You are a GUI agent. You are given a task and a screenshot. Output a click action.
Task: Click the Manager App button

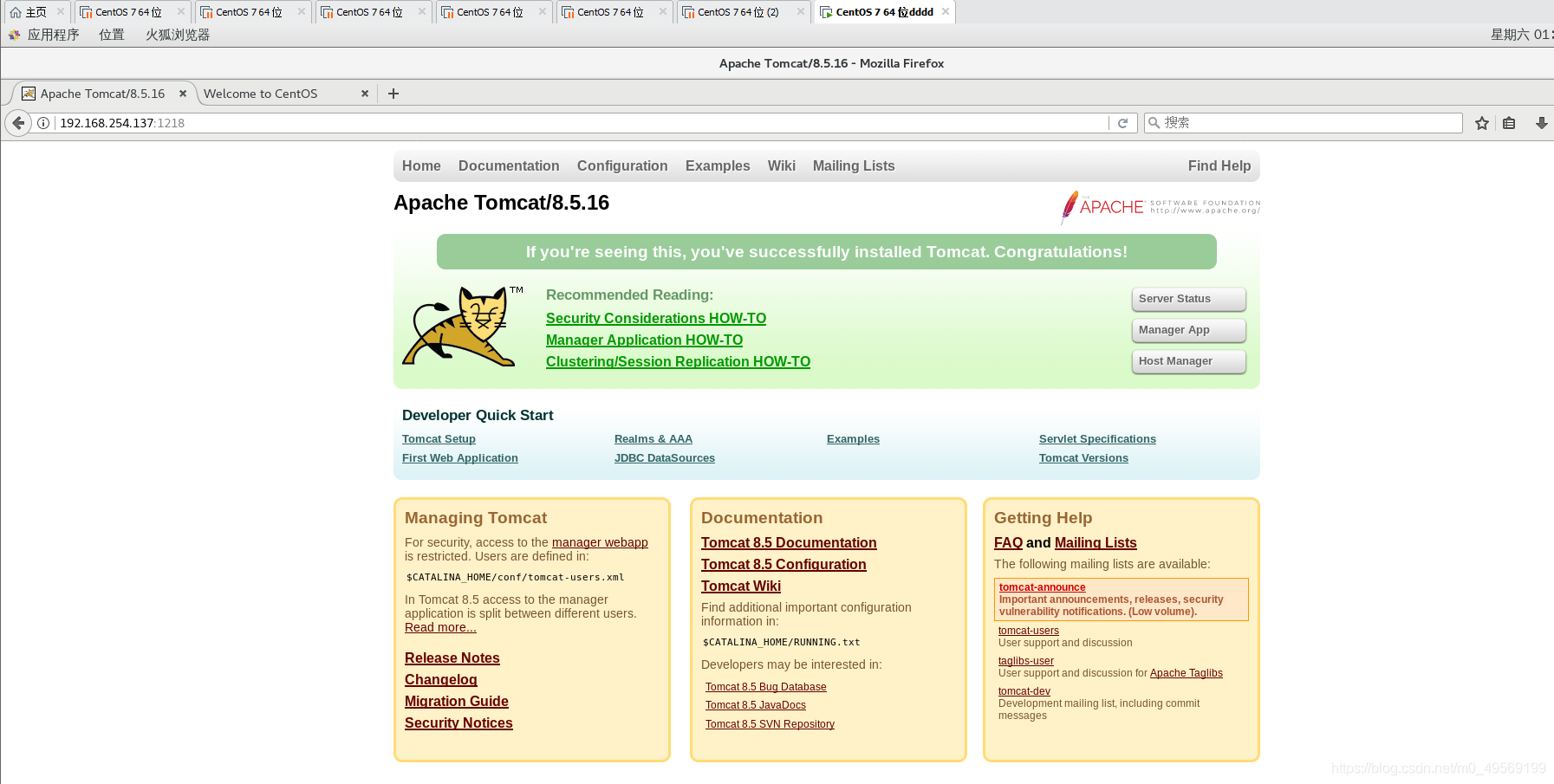(x=1188, y=330)
